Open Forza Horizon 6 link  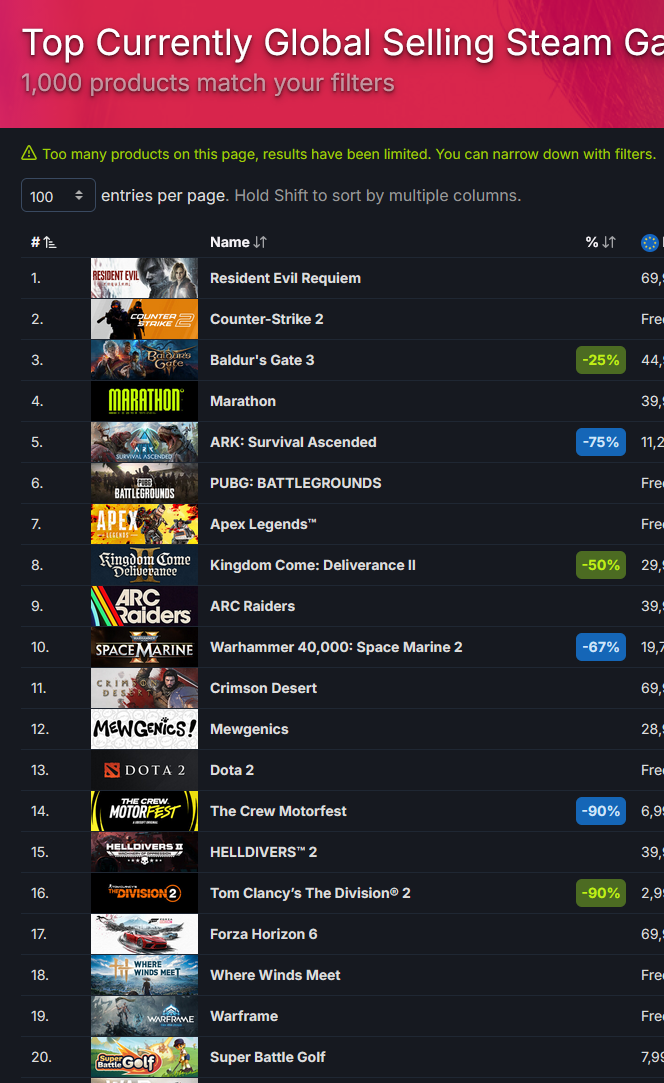(264, 935)
